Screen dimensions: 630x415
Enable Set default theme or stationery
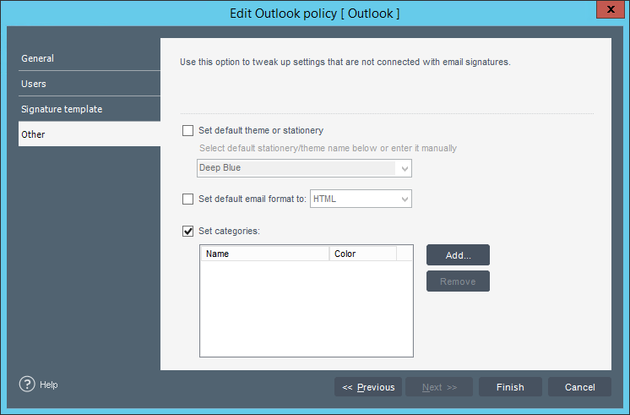(x=188, y=131)
